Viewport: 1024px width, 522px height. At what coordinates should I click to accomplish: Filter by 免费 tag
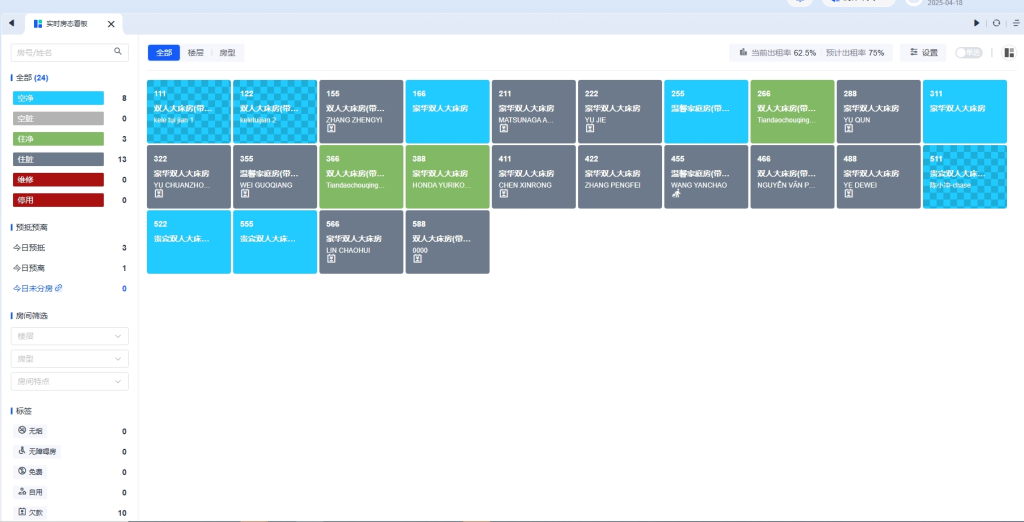[x=31, y=472]
